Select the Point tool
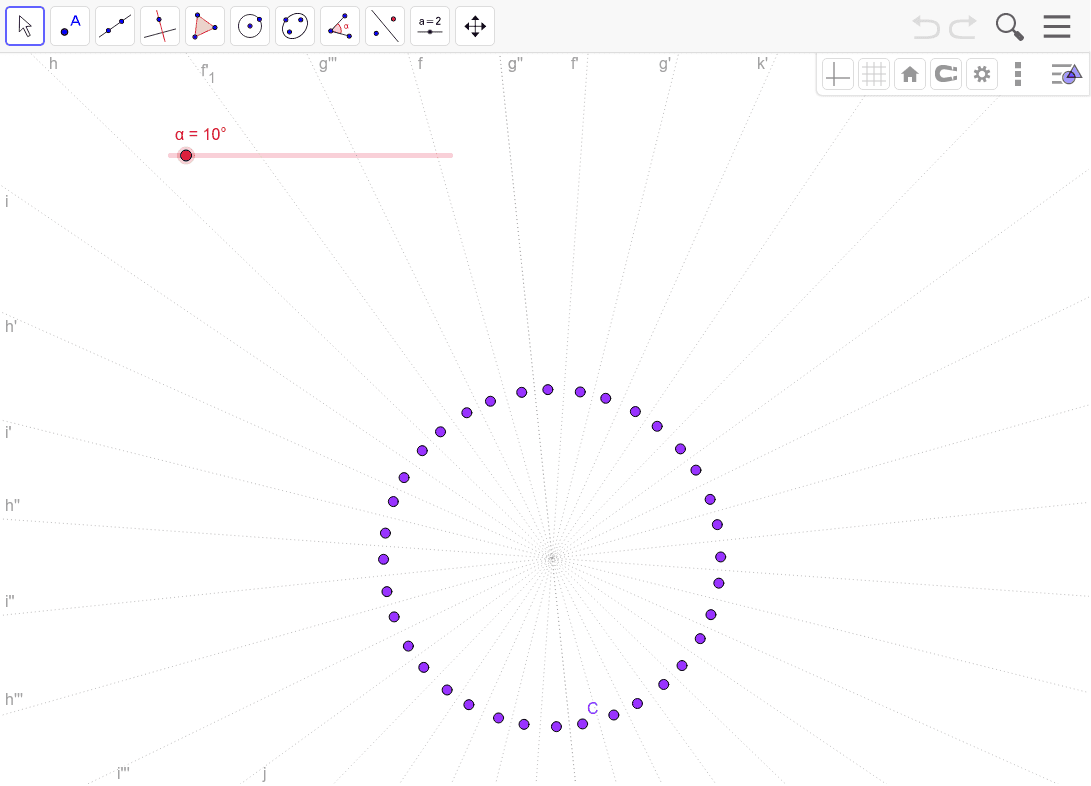 (x=70, y=26)
